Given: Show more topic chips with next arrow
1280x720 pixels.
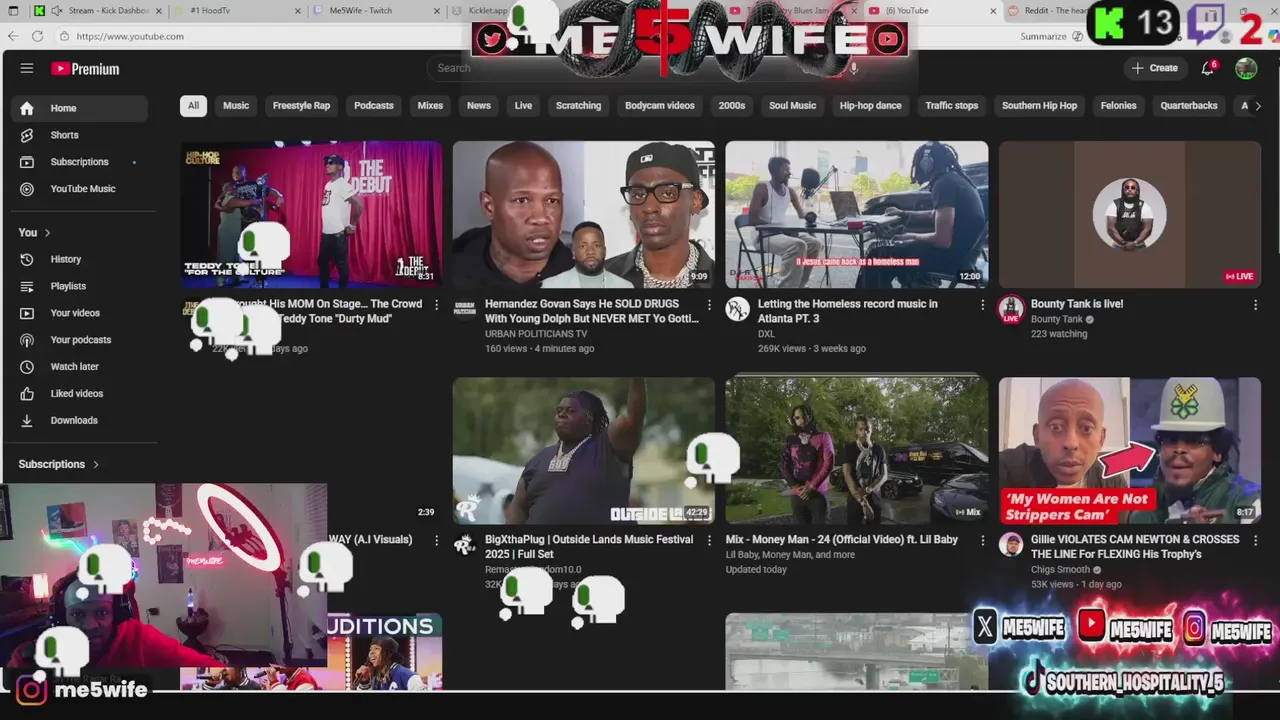Looking at the screenshot, I should pos(1257,106).
